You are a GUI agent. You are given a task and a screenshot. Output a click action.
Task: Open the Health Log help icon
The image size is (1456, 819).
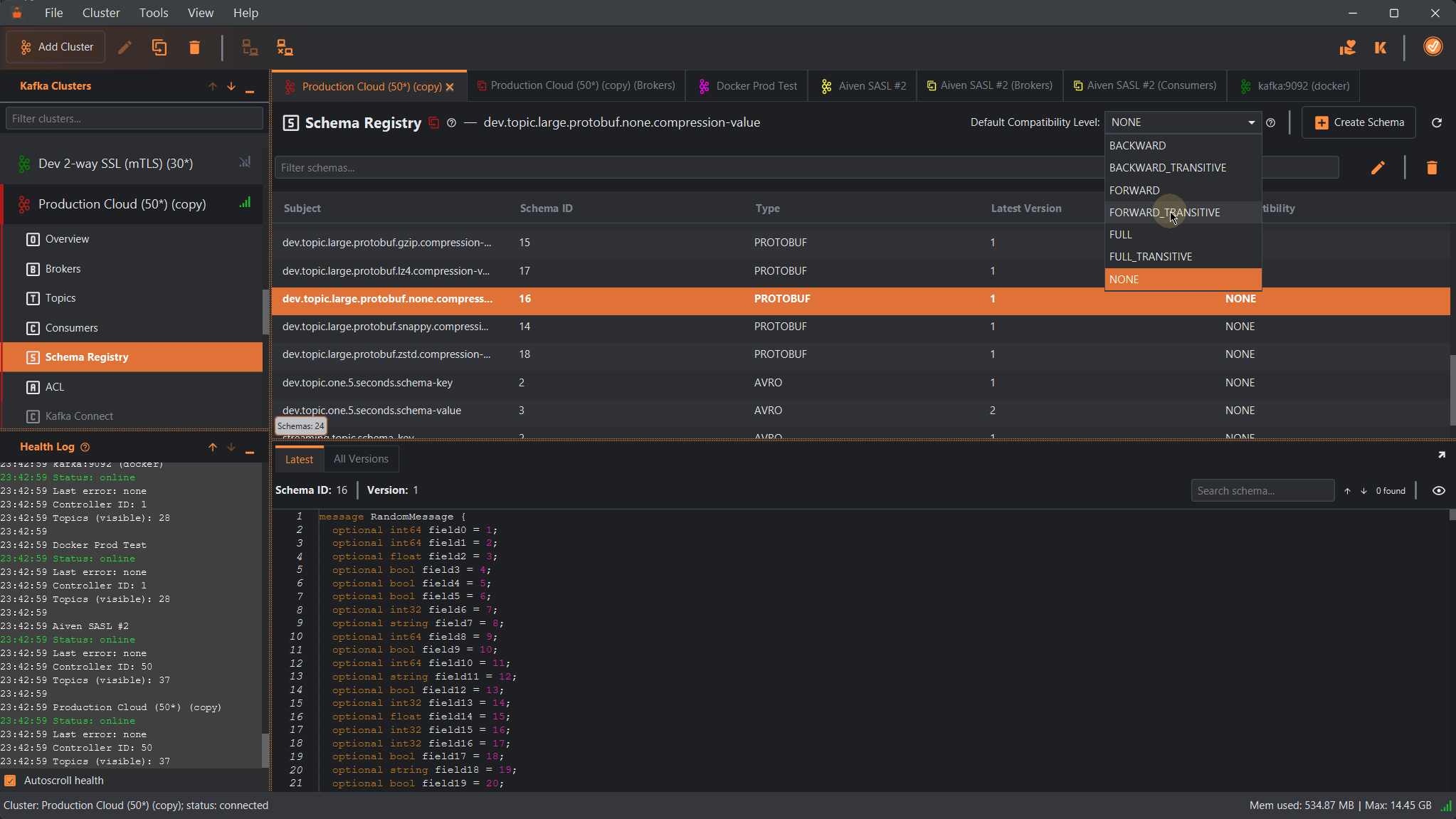[85, 447]
